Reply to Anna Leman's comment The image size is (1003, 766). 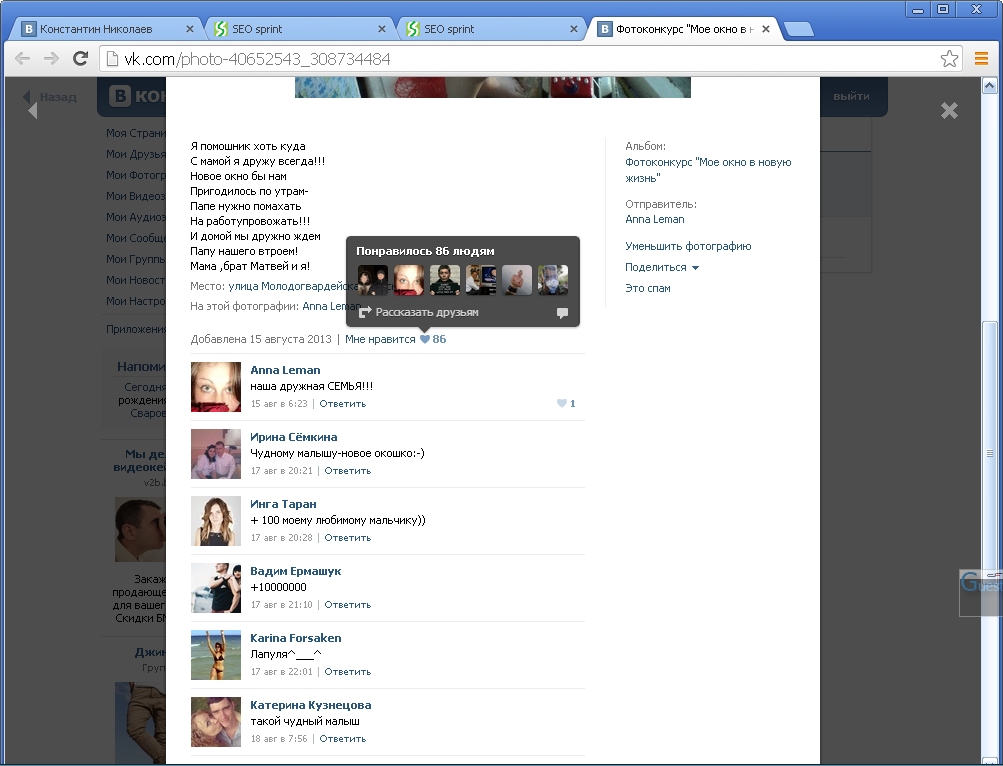pyautogui.click(x=343, y=404)
